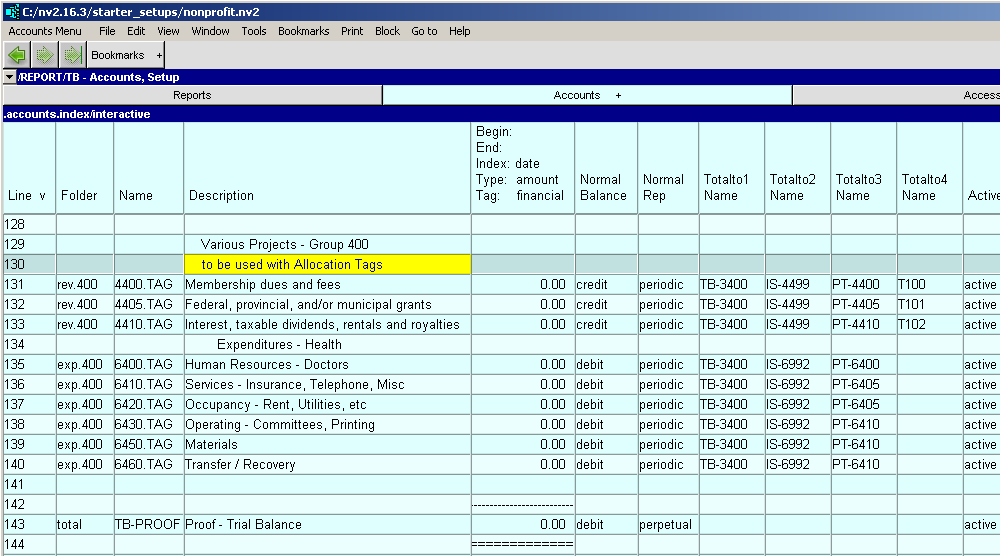Click the Totalto1 Name column header
This screenshot has height=556, width=1000.
coord(729,187)
